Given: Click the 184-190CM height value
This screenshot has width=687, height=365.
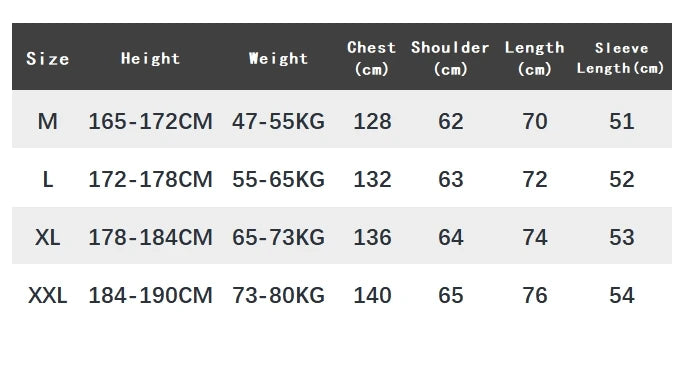Looking at the screenshot, I should tap(150, 295).
